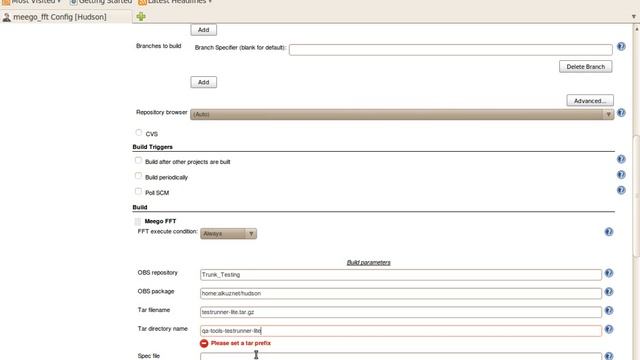640x360 pixels.
Task: Click the Hudson tab favicon
Action: click(7, 17)
